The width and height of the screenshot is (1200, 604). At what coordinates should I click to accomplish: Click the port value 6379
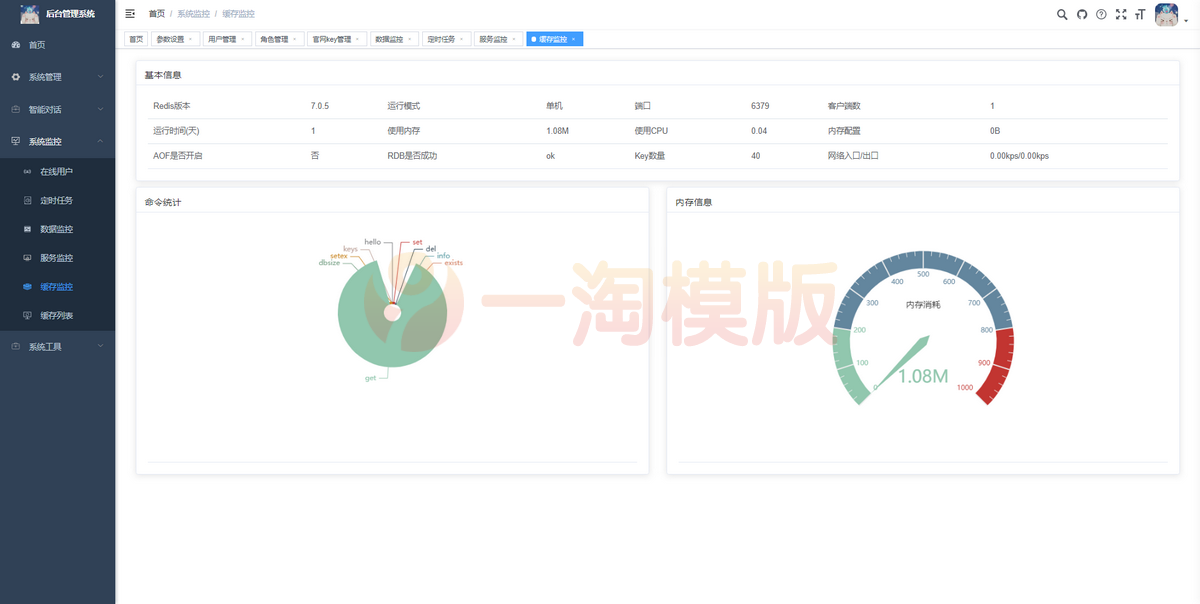pyautogui.click(x=760, y=106)
